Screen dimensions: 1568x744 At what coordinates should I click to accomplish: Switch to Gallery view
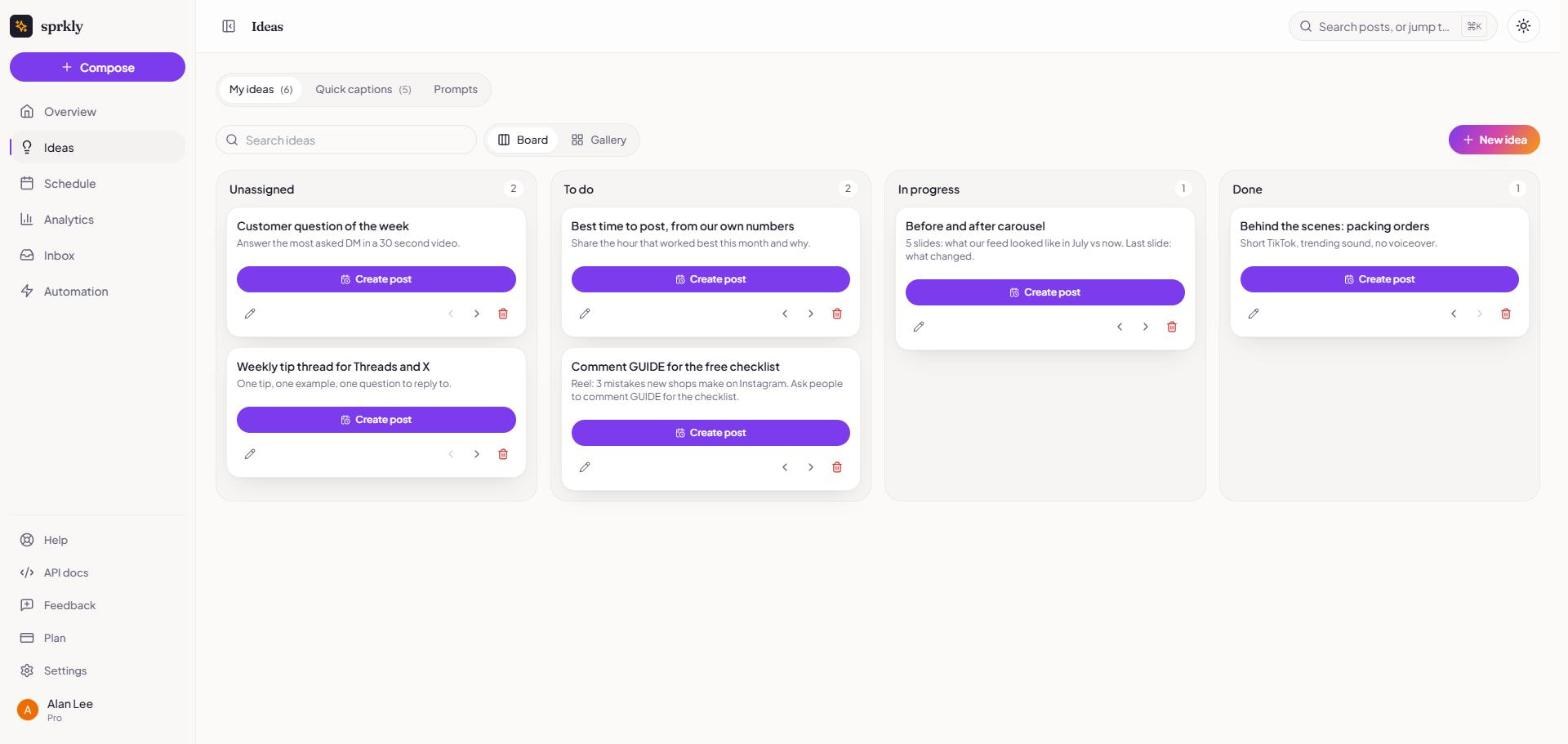pyautogui.click(x=599, y=140)
